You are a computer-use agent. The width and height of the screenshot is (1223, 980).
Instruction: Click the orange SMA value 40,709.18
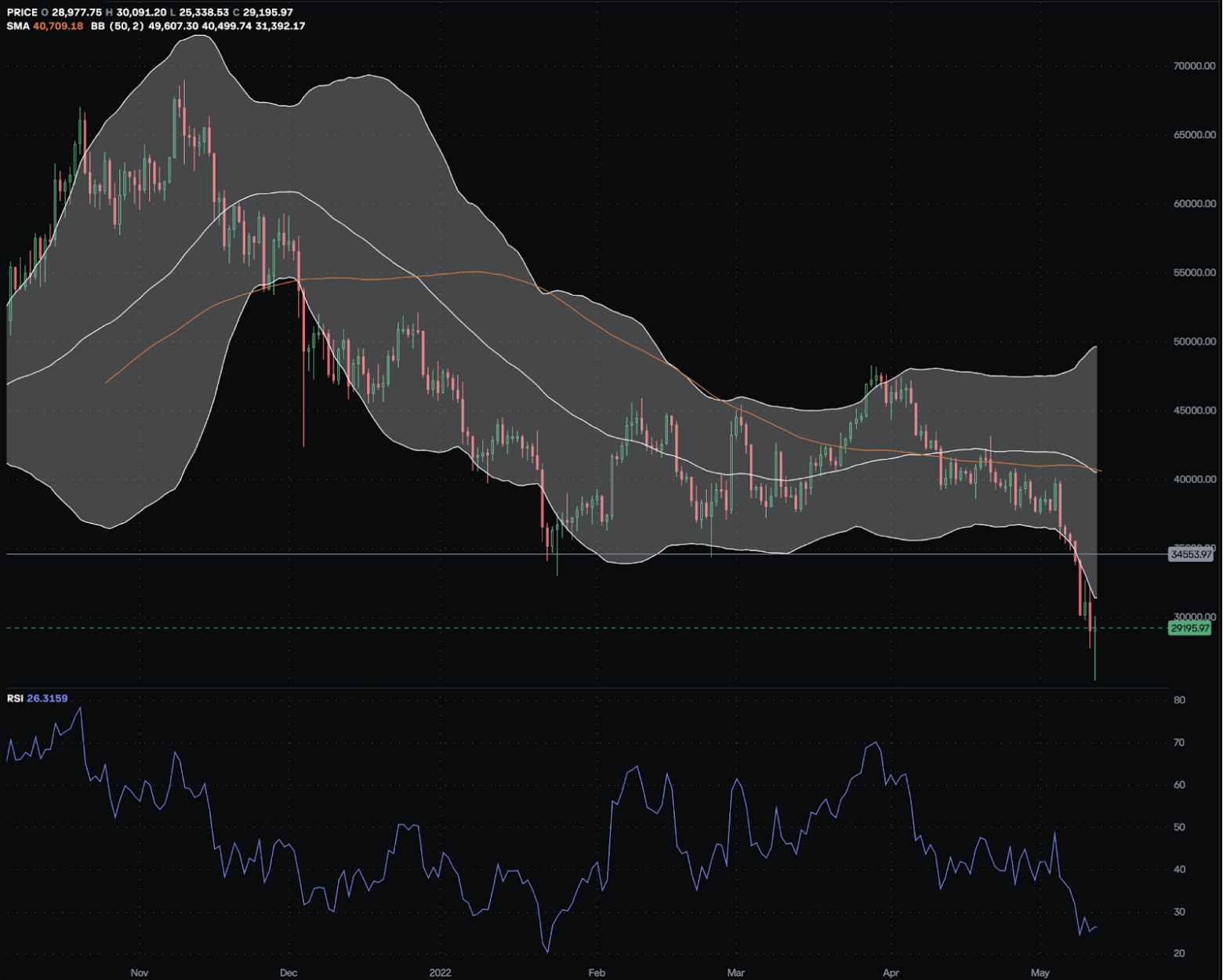(x=58, y=26)
